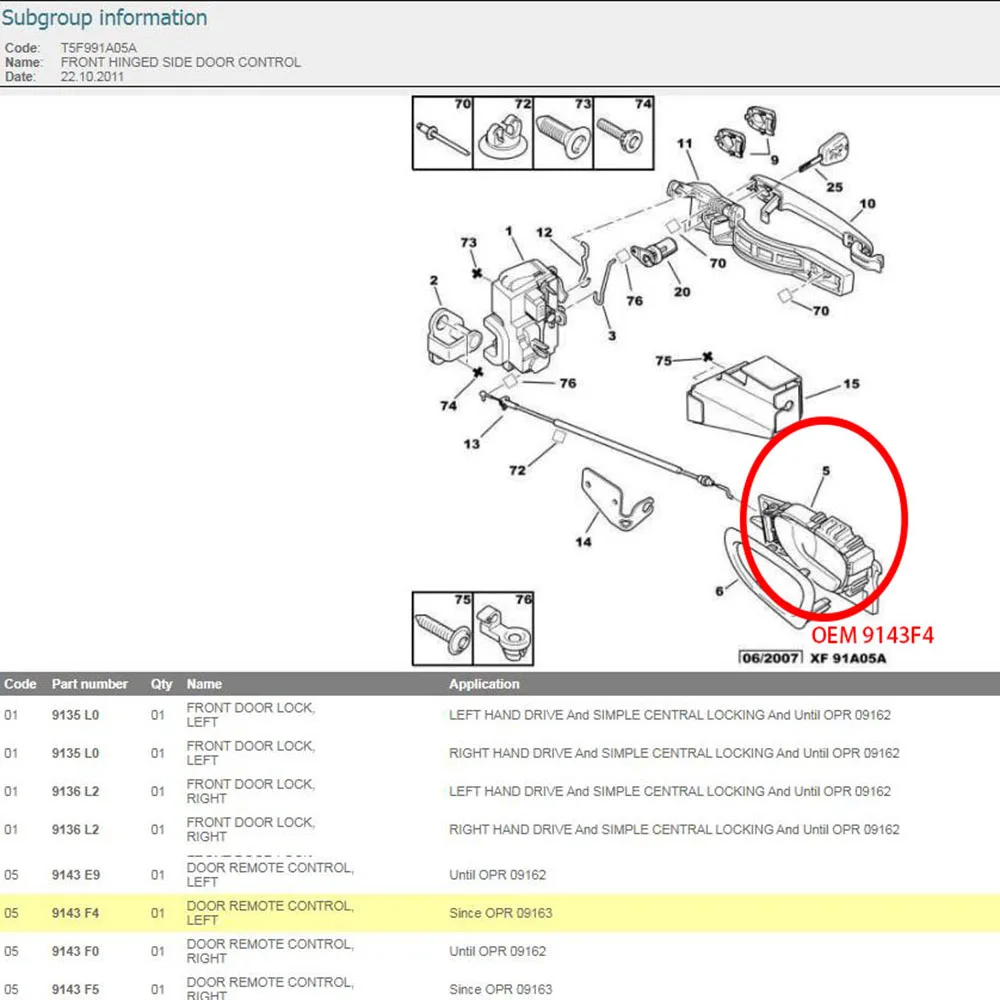Click the Application cell of the 9143 F4 row
Screen dimensions: 1000x1000
(x=501, y=913)
